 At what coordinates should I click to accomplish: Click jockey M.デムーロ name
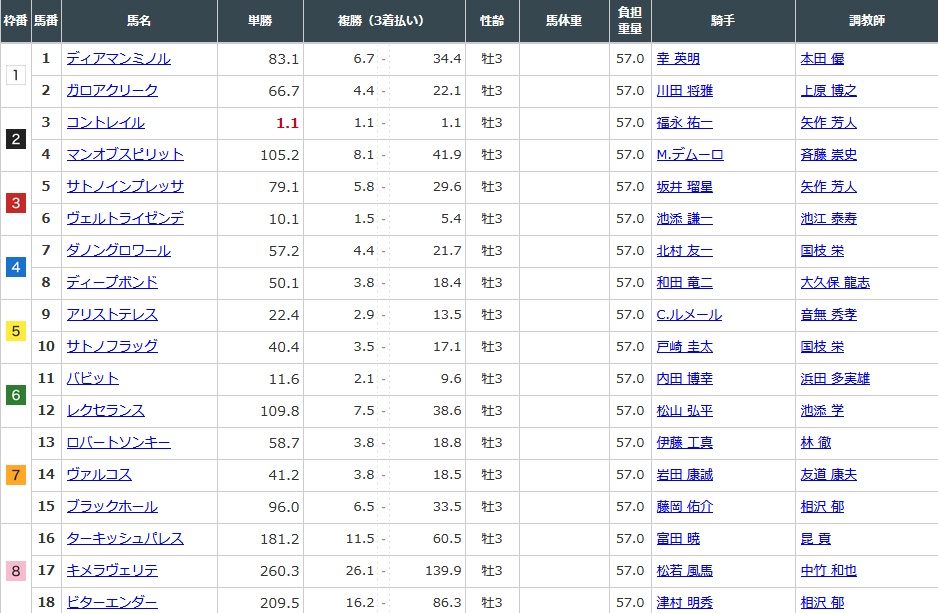pyautogui.click(x=689, y=155)
